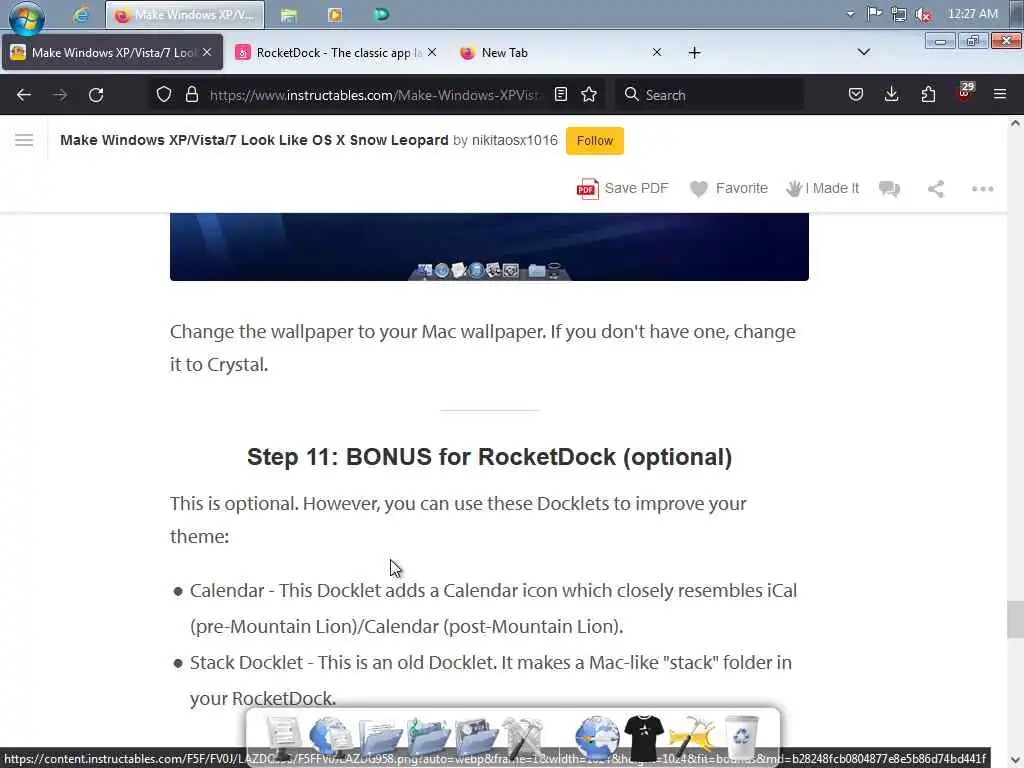Open Windows Media Player from the taskbar

(x=335, y=14)
